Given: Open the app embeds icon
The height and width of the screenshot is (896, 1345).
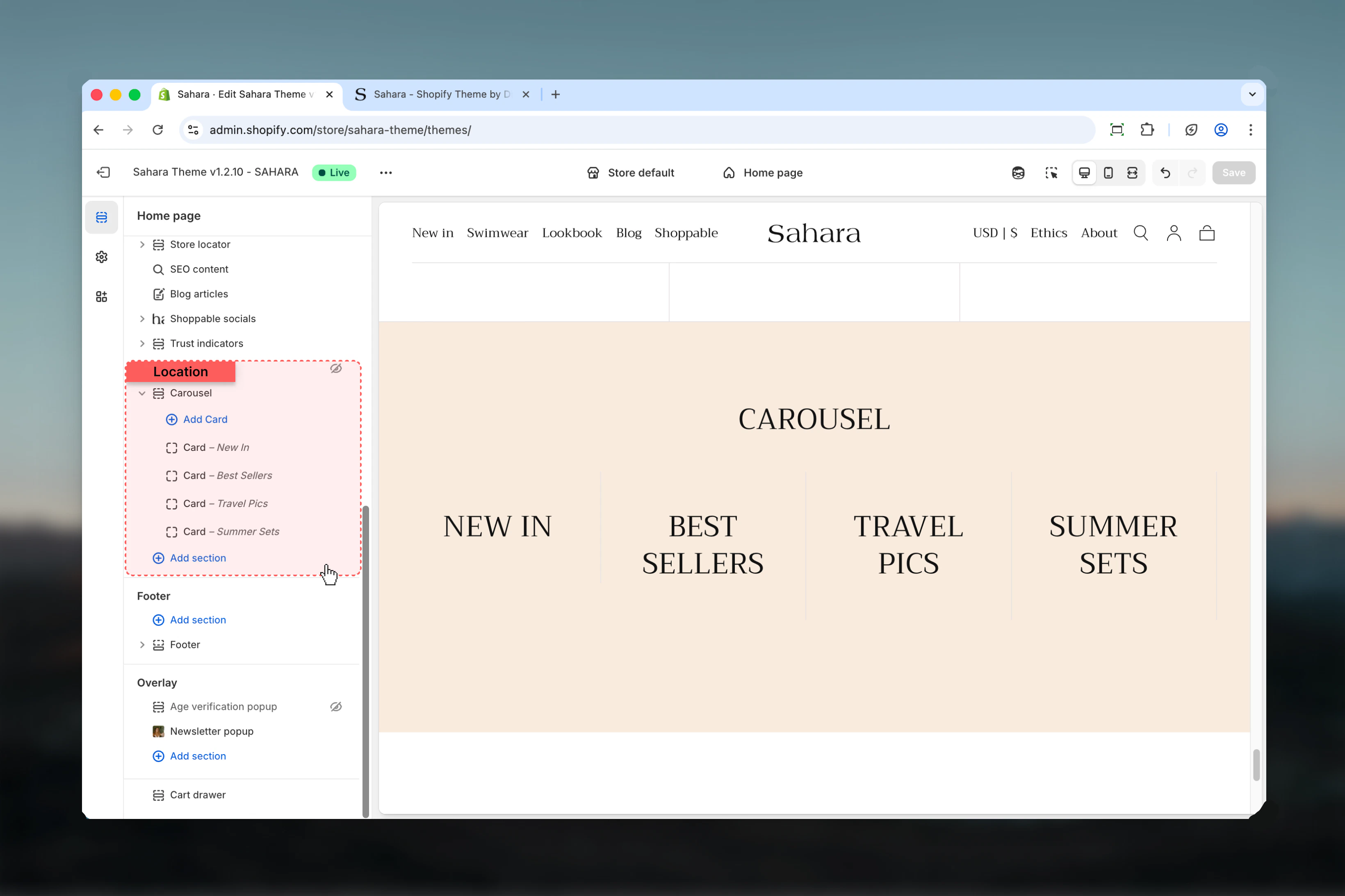Looking at the screenshot, I should pyautogui.click(x=102, y=297).
